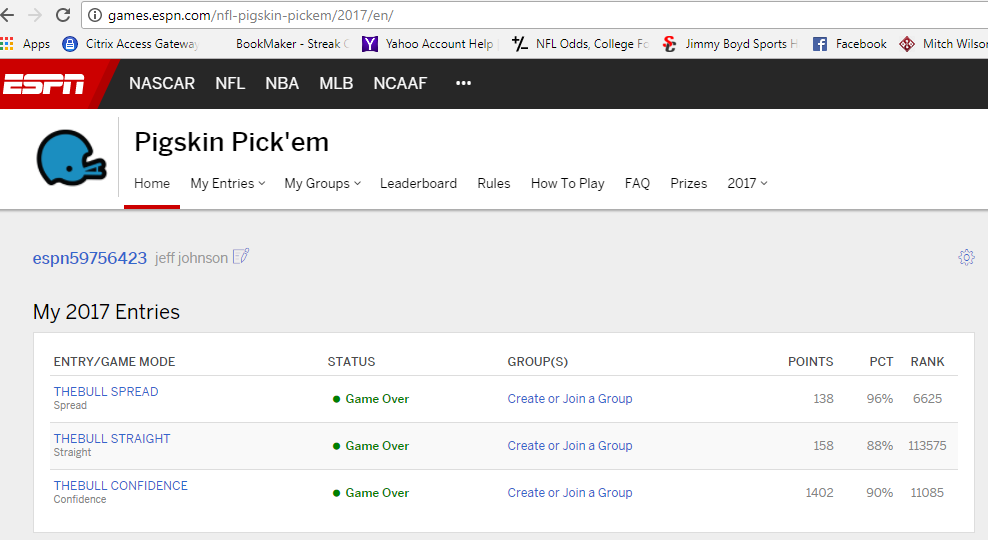Image resolution: width=988 pixels, height=540 pixels.
Task: Open Facebook bookmark icon
Action: 820,43
